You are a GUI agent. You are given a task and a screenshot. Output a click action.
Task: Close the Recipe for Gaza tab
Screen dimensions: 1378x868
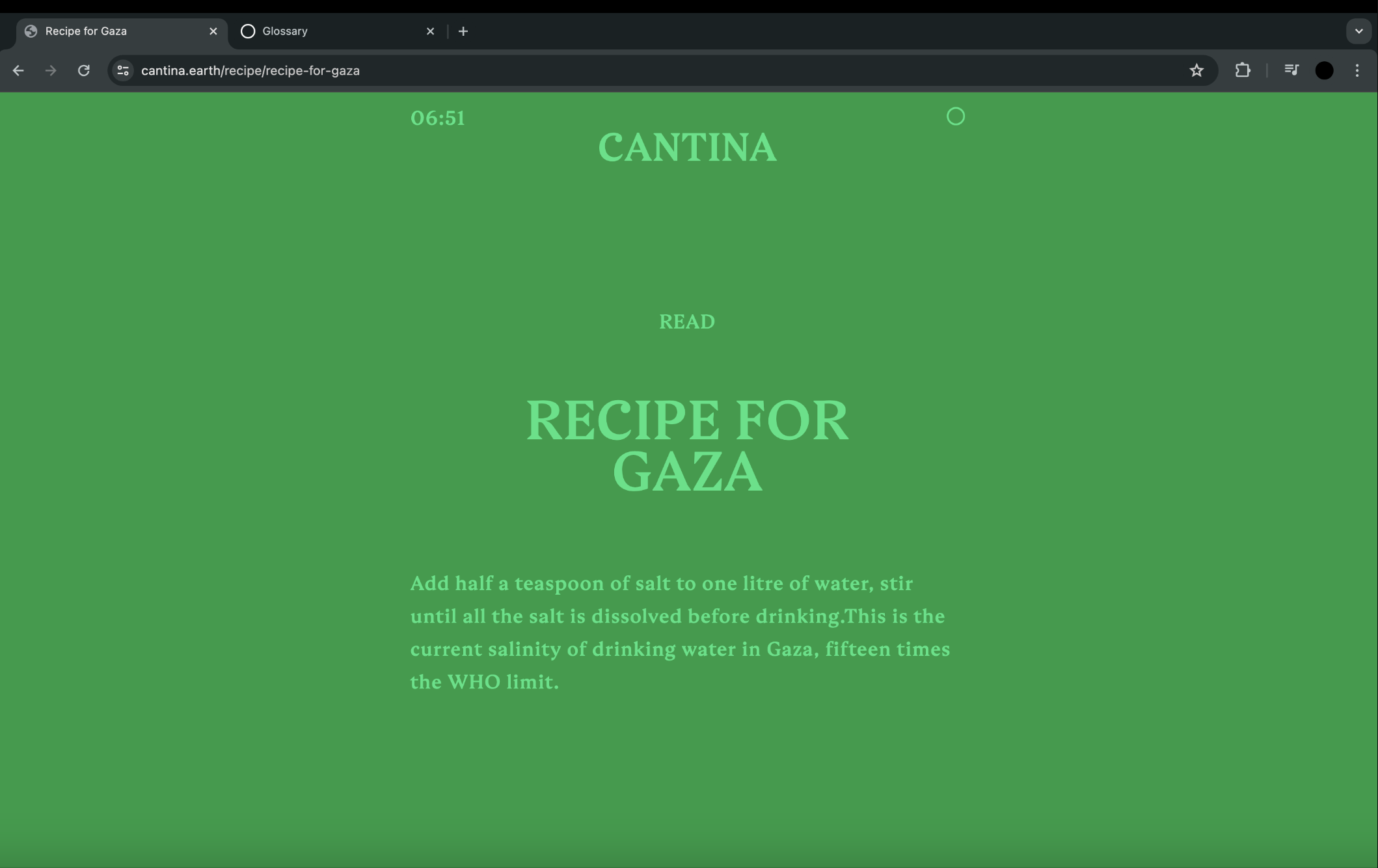pyautogui.click(x=213, y=31)
